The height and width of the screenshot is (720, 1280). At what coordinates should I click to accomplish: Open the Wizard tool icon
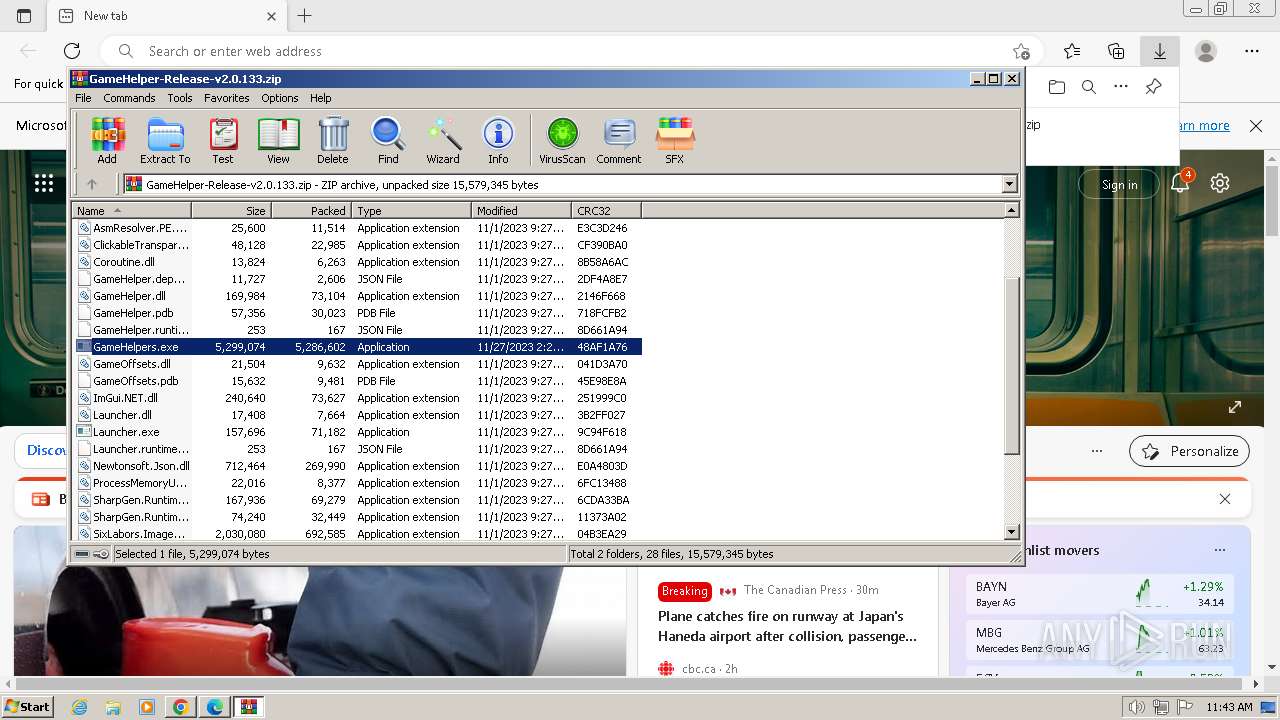click(x=443, y=141)
